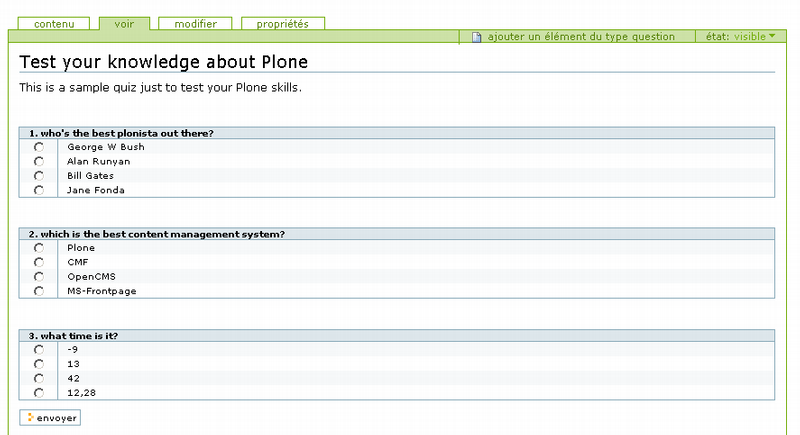Click the envoyer submit button
Screen dimensions: 800x435
point(50,417)
